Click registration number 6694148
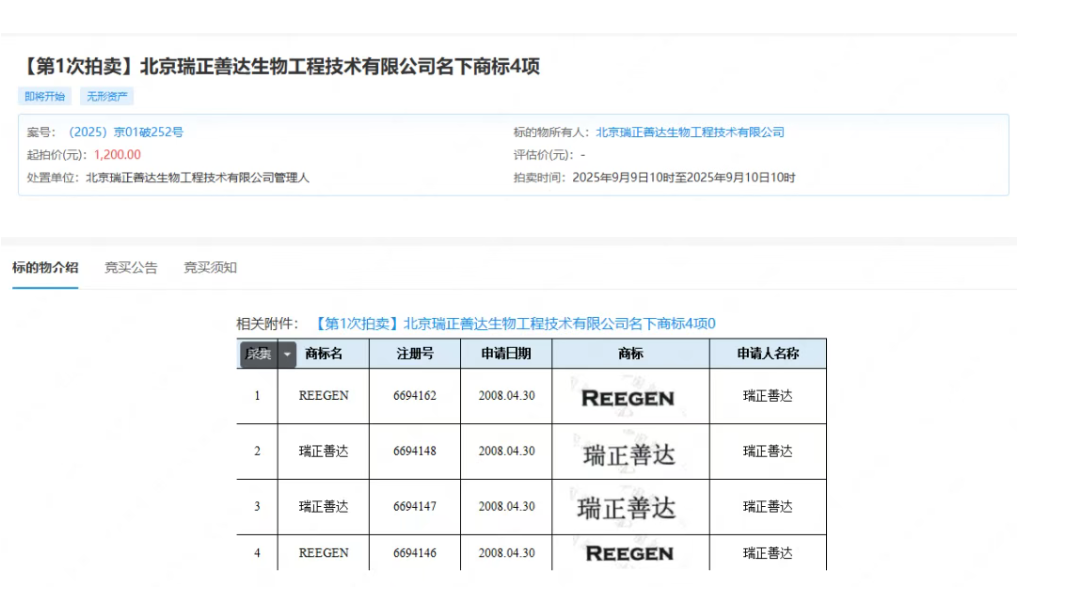Image resolution: width=1065 pixels, height=600 pixels. coord(415,451)
